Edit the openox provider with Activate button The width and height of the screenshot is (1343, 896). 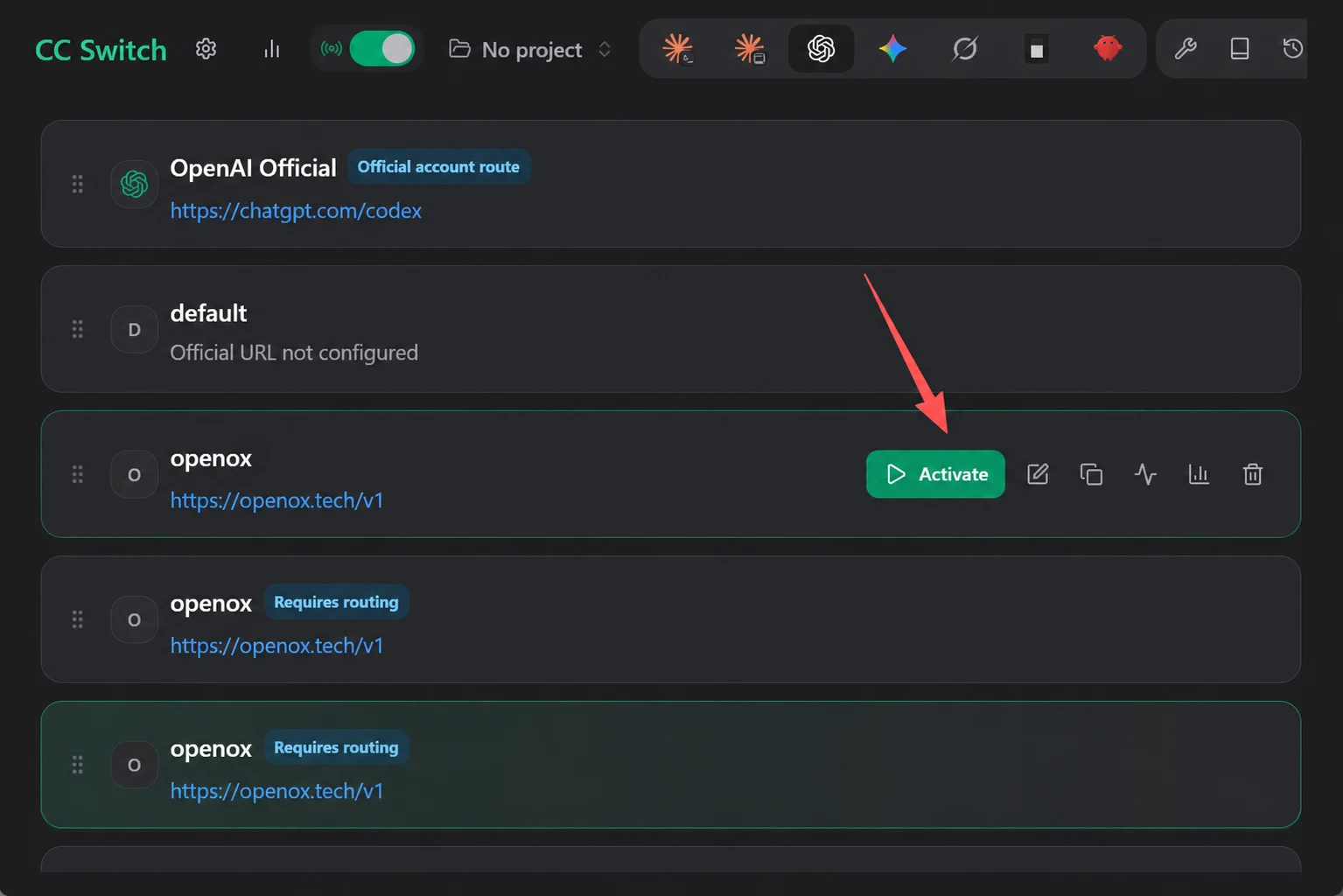pos(1038,474)
